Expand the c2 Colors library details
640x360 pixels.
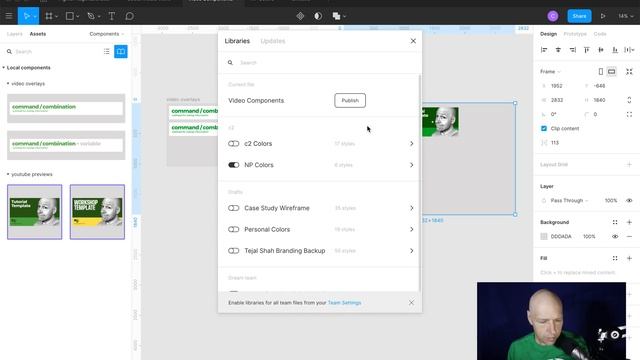click(x=411, y=144)
